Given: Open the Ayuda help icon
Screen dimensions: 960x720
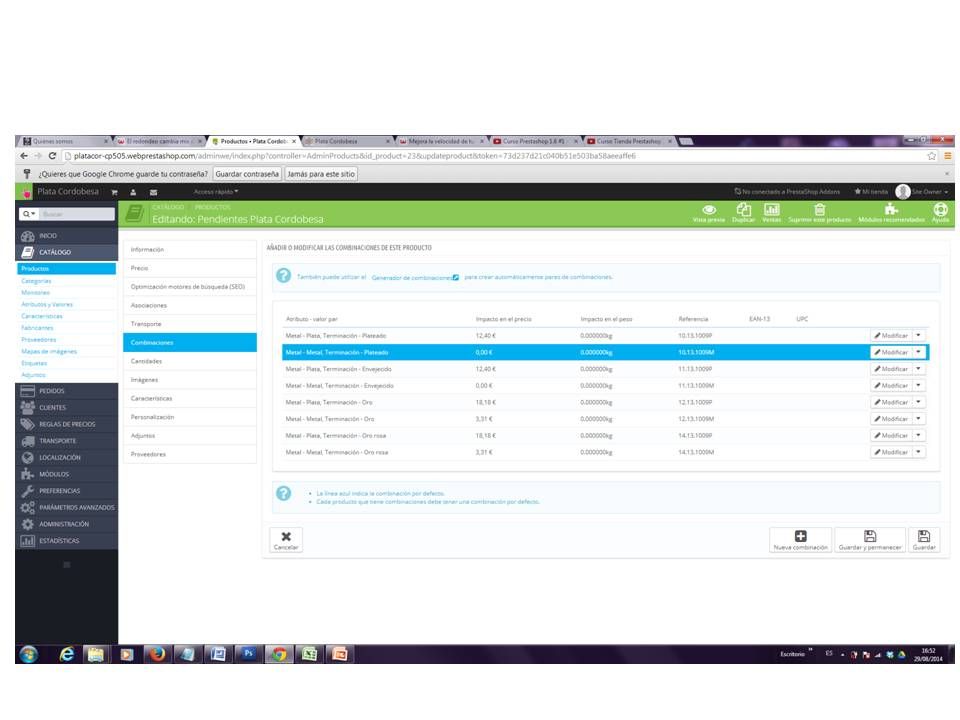Looking at the screenshot, I should [940, 213].
